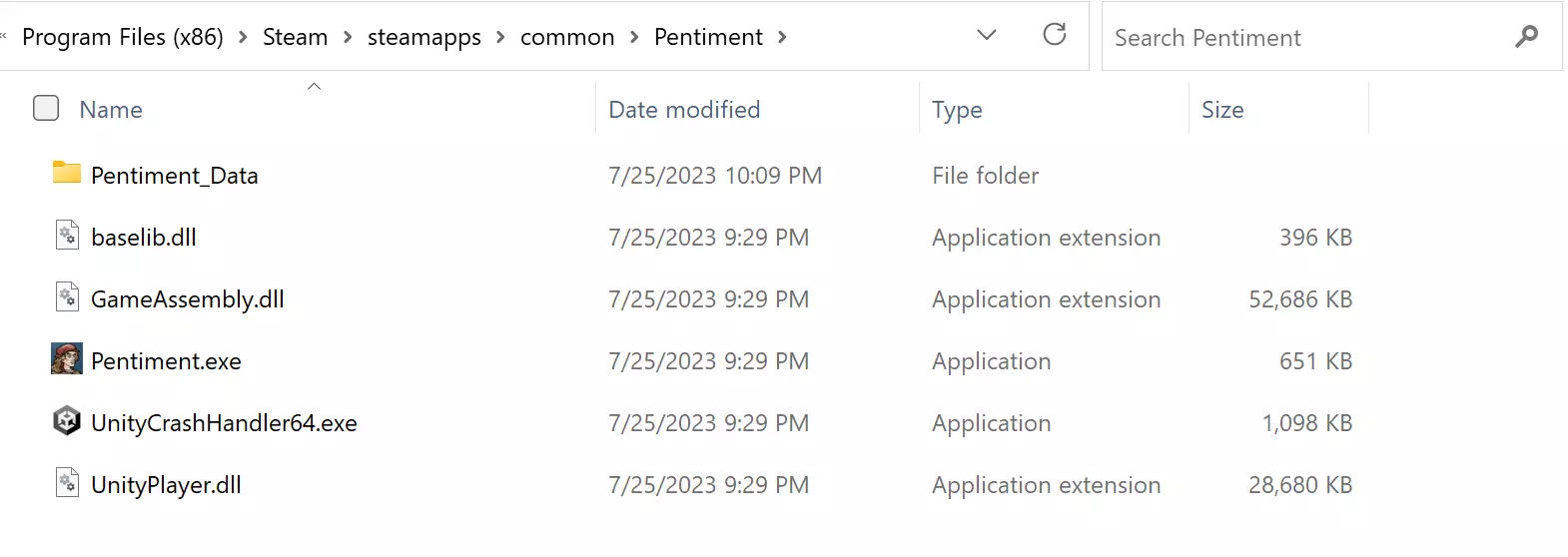The height and width of the screenshot is (557, 1568).
Task: Sort files by the Name column
Action: tap(111, 110)
